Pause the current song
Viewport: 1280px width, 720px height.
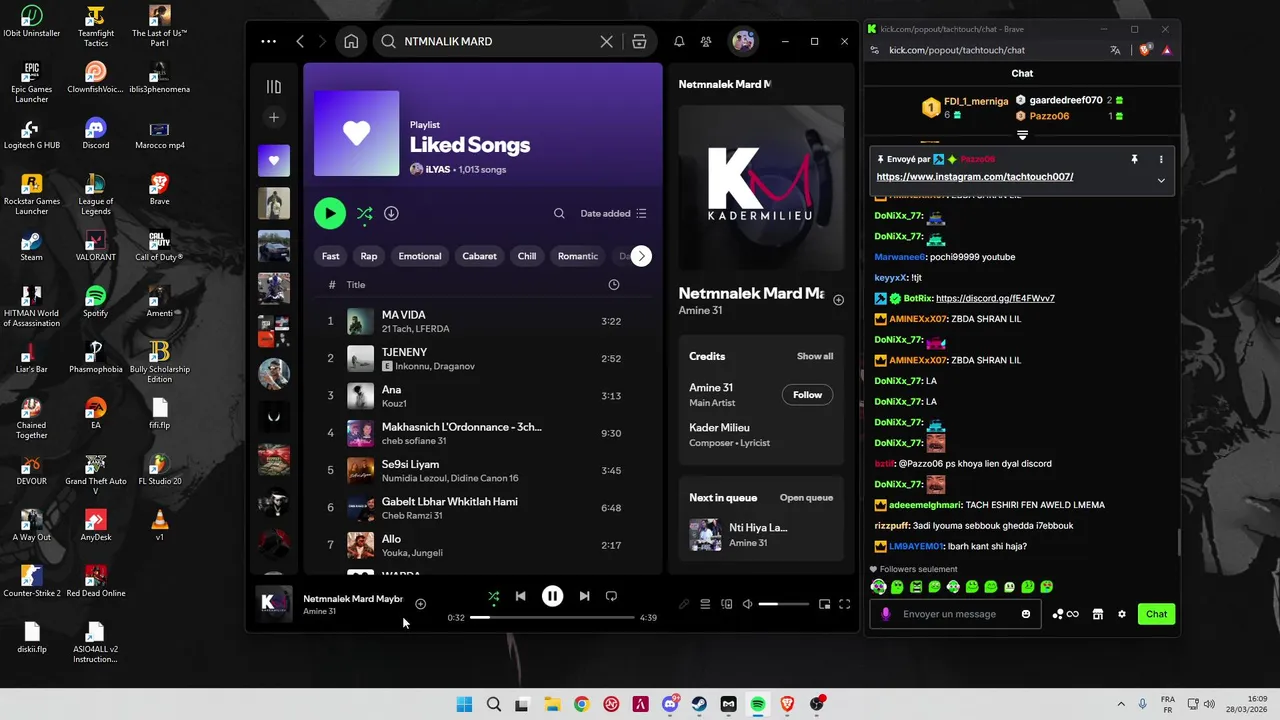(x=552, y=596)
